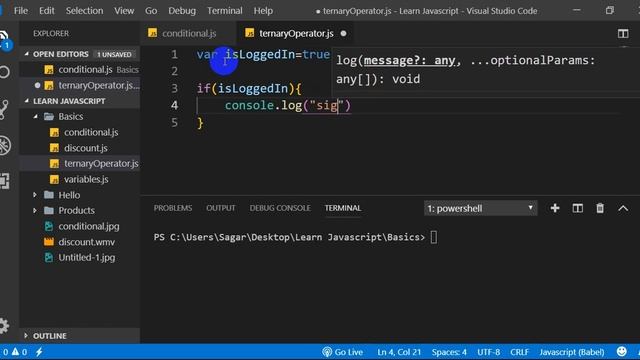640x360 pixels.
Task: Open the Search view in activity bar
Action: point(4,72)
